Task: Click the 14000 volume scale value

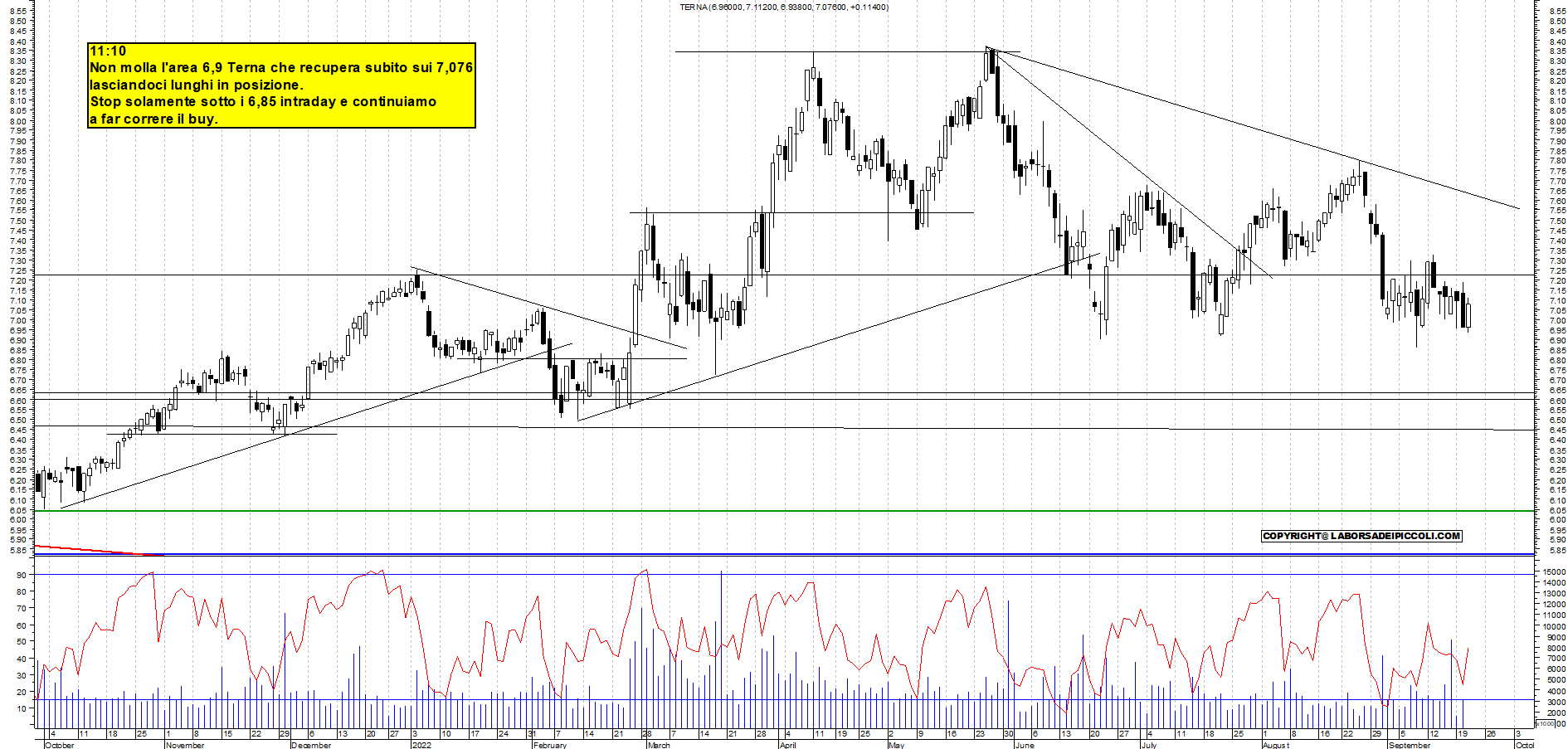Action: 1554,582
